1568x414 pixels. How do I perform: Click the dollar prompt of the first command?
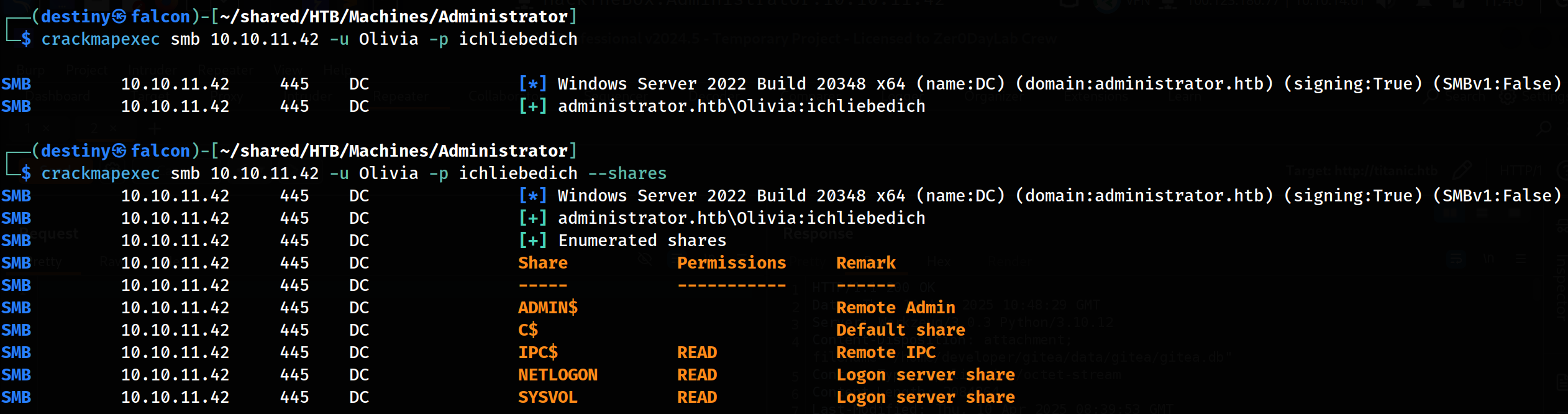(26, 39)
